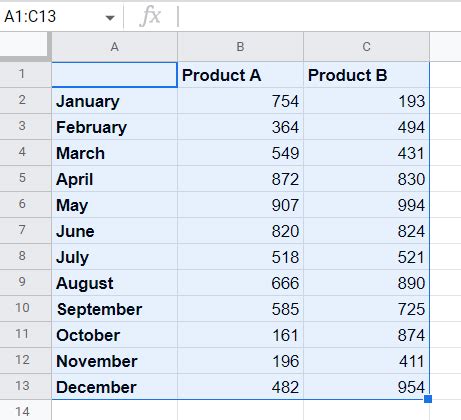Select column B header
The width and height of the screenshot is (461, 420).
[240, 47]
